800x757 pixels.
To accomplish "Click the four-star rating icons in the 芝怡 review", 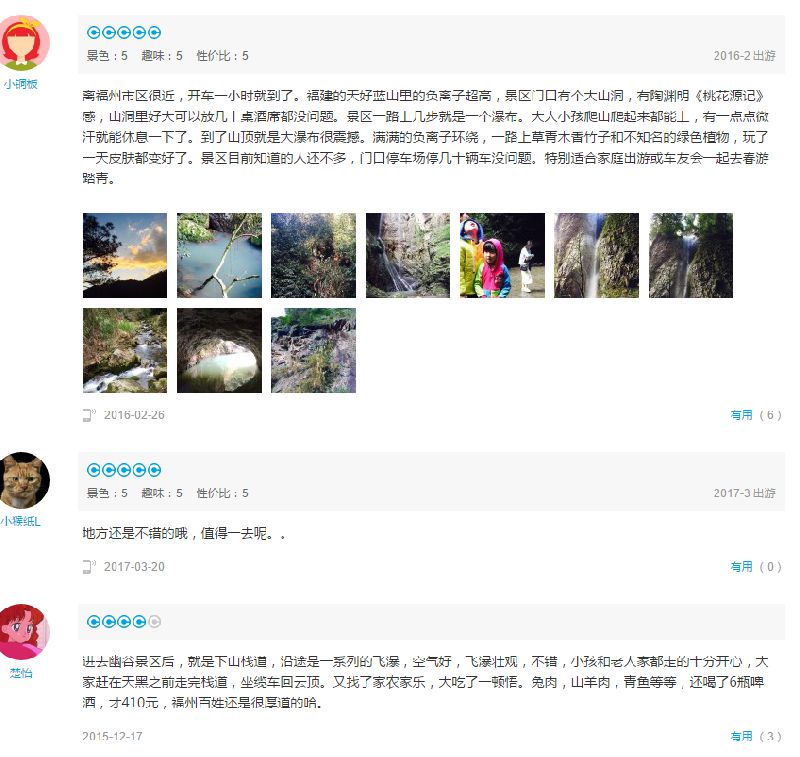I will 124,621.
